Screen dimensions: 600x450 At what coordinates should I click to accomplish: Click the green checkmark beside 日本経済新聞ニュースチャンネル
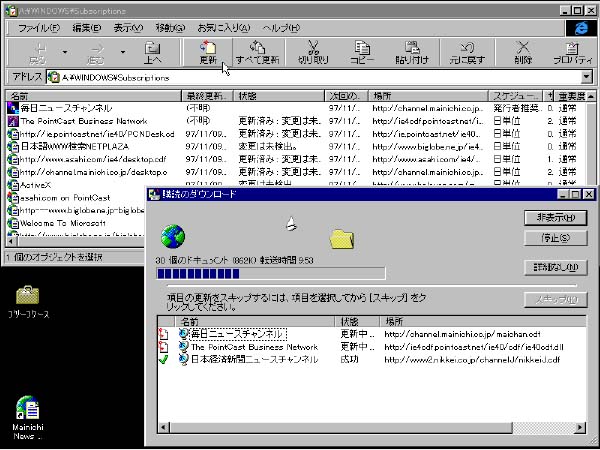pyautogui.click(x=163, y=359)
